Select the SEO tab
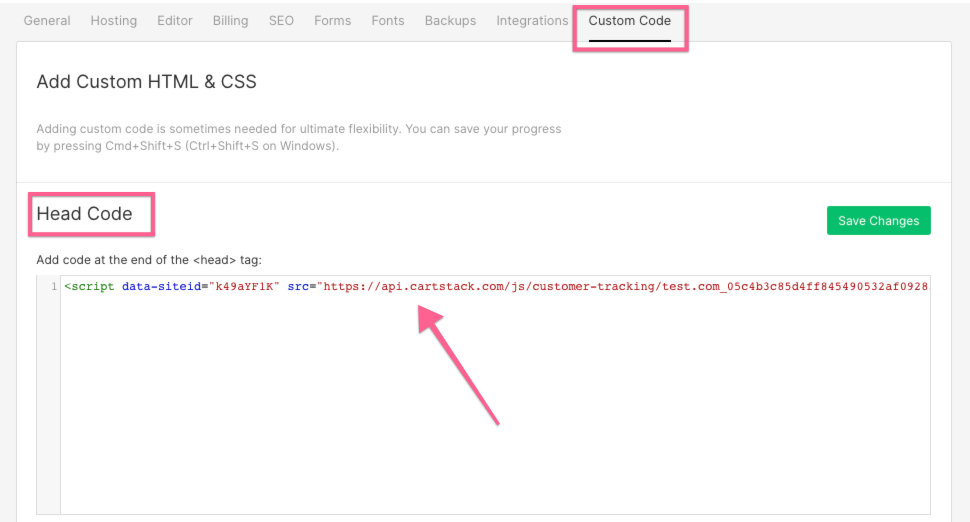Image resolution: width=970 pixels, height=522 pixels. click(x=281, y=20)
